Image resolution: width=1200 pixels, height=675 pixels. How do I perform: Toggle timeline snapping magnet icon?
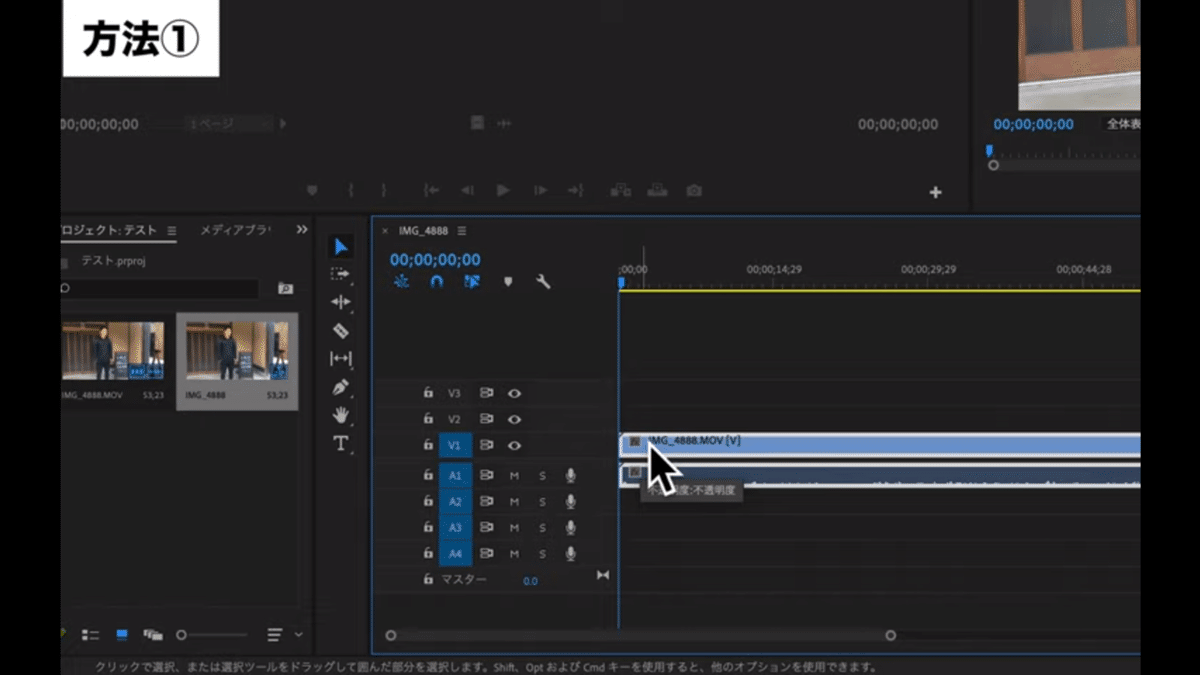pos(436,282)
